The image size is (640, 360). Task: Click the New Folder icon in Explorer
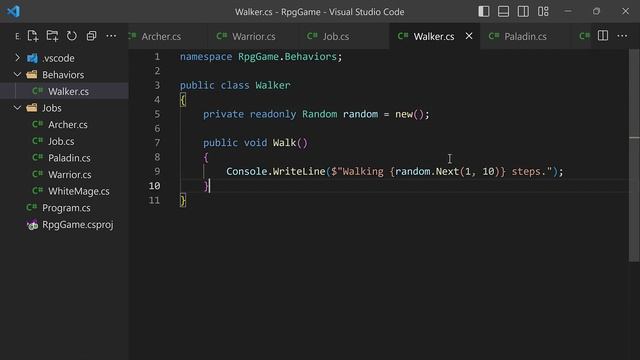[52, 36]
